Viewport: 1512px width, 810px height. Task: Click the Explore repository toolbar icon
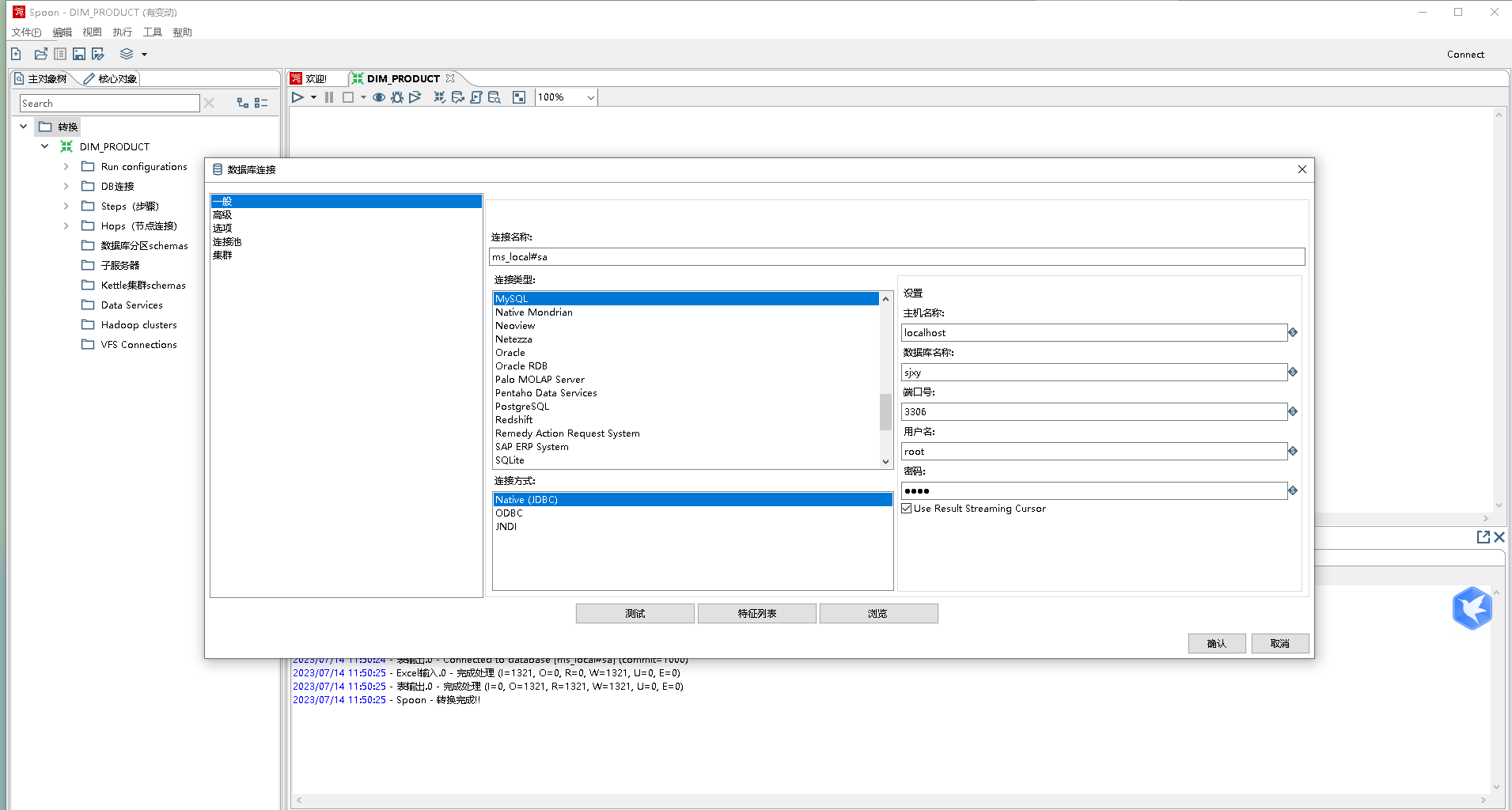coord(60,54)
